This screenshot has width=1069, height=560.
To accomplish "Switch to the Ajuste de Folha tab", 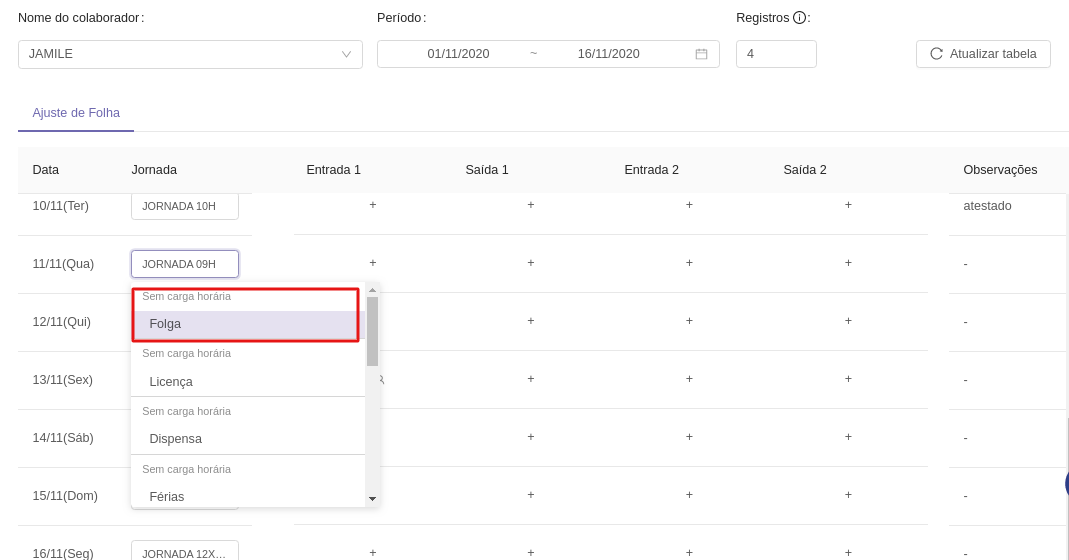I will (x=76, y=113).
